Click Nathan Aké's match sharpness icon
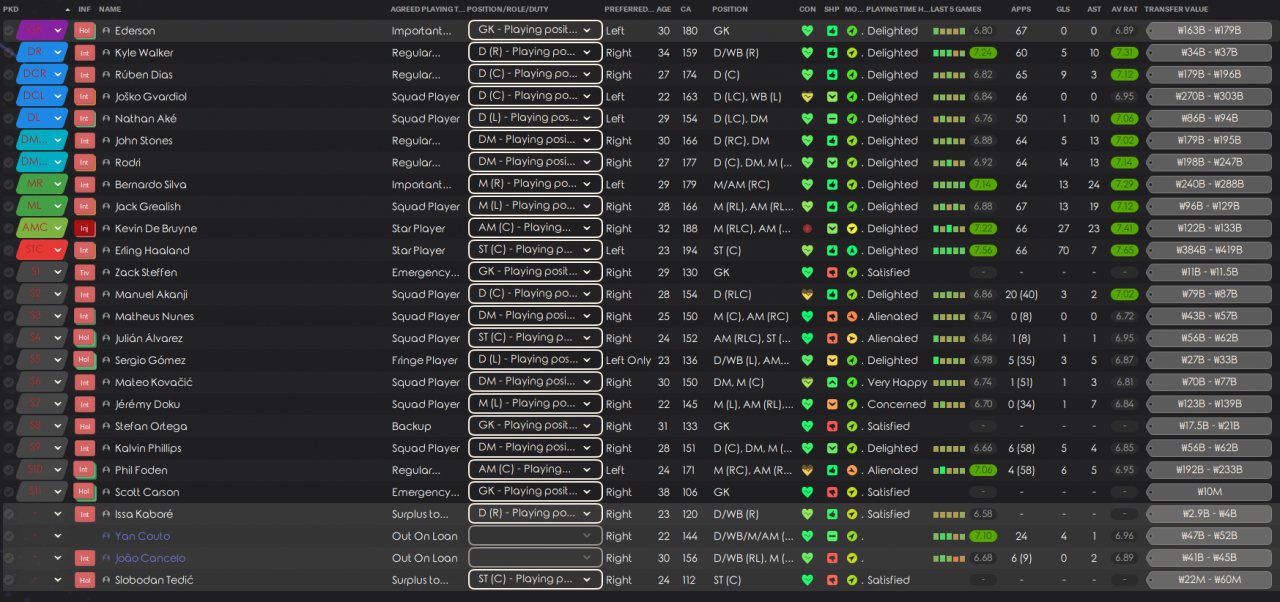The image size is (1280, 602). click(x=832, y=119)
